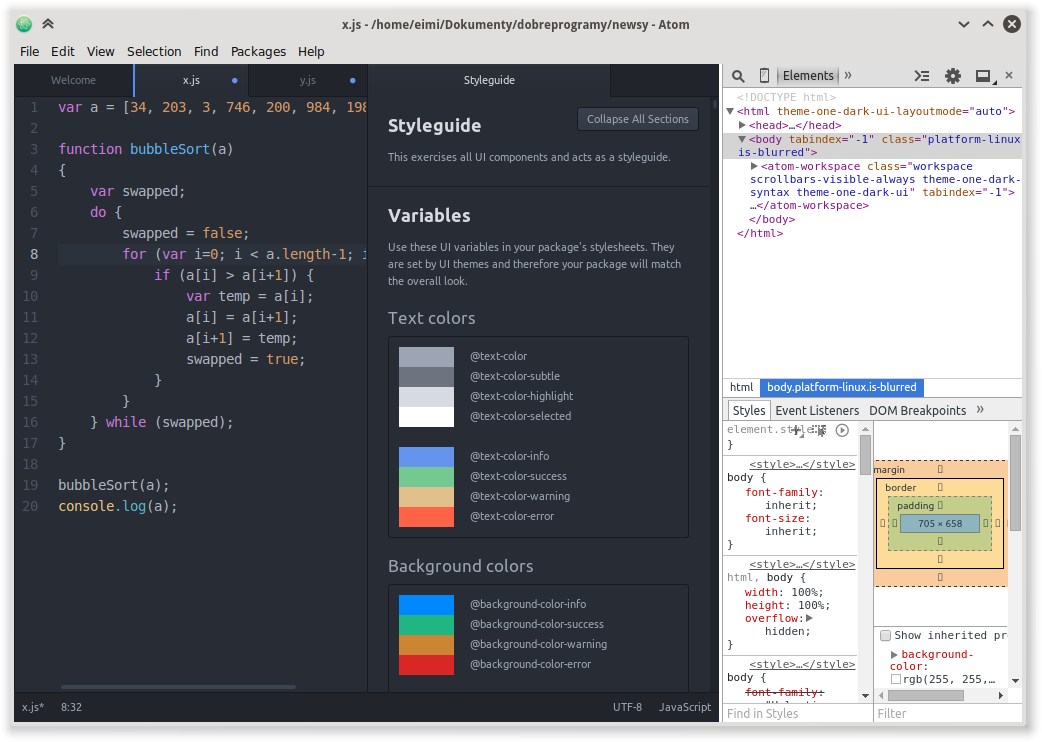
Task: Click the animation controls play icon
Action: click(842, 430)
